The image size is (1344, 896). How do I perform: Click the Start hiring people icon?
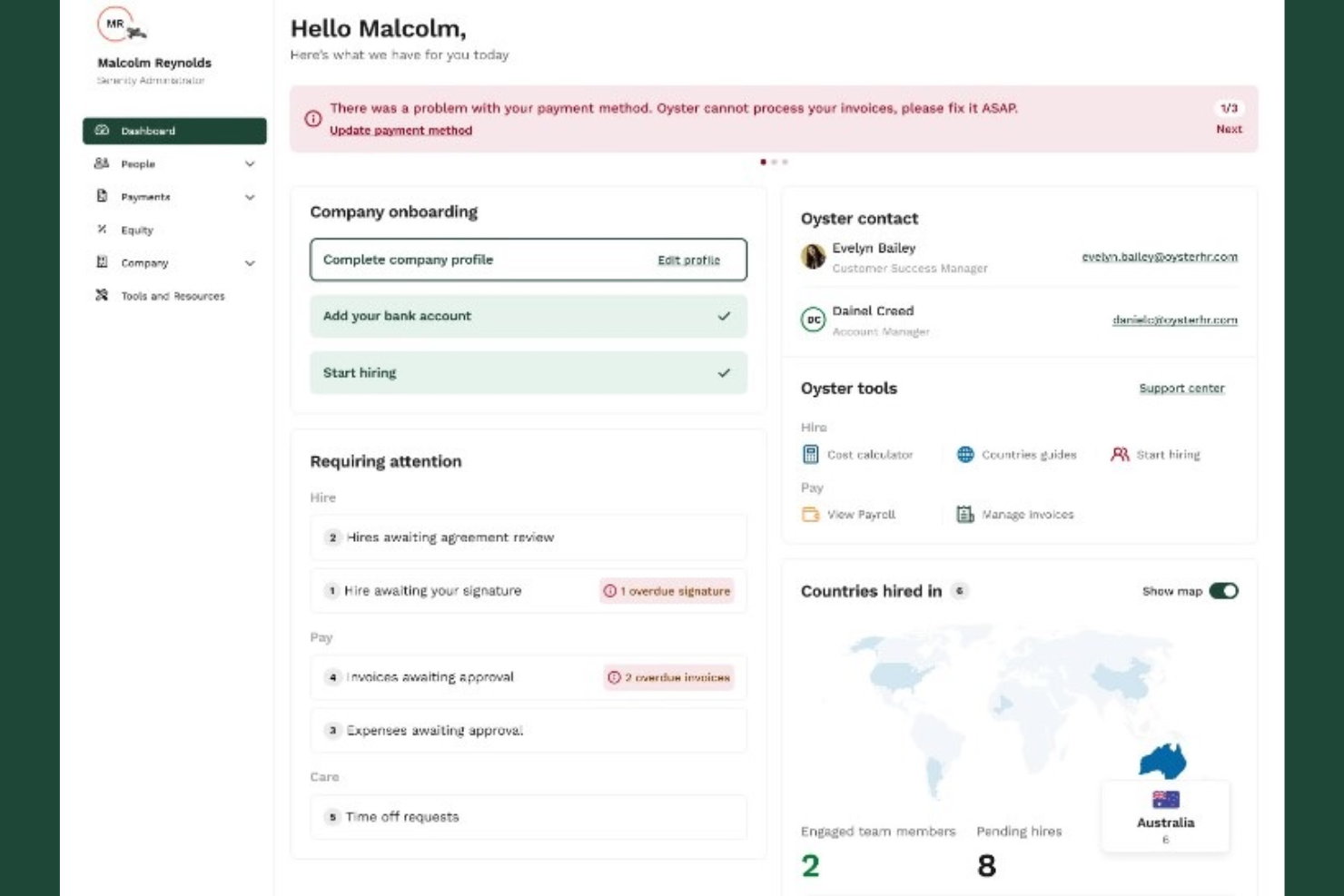click(1120, 454)
